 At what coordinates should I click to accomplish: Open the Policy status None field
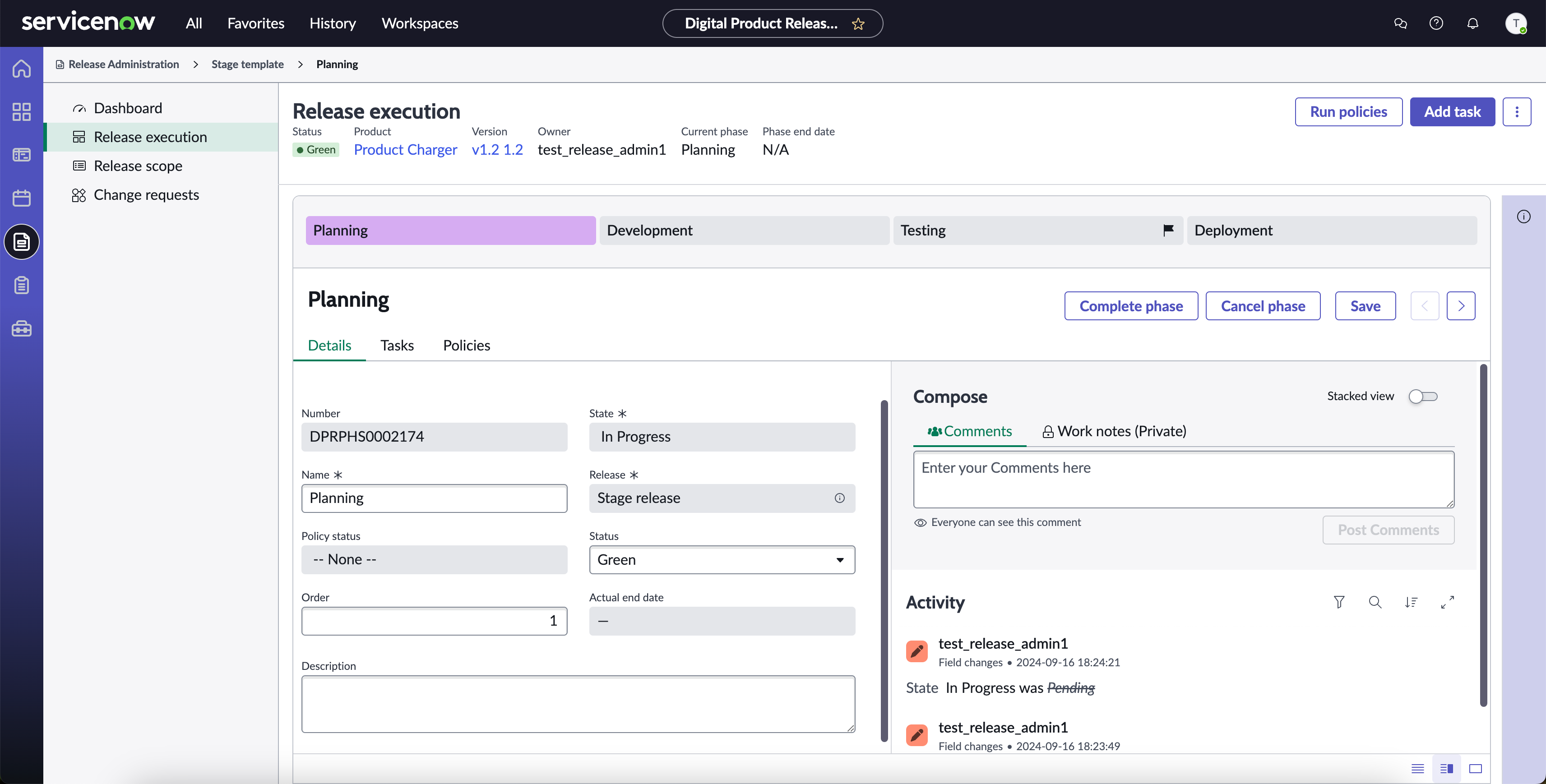(x=434, y=560)
